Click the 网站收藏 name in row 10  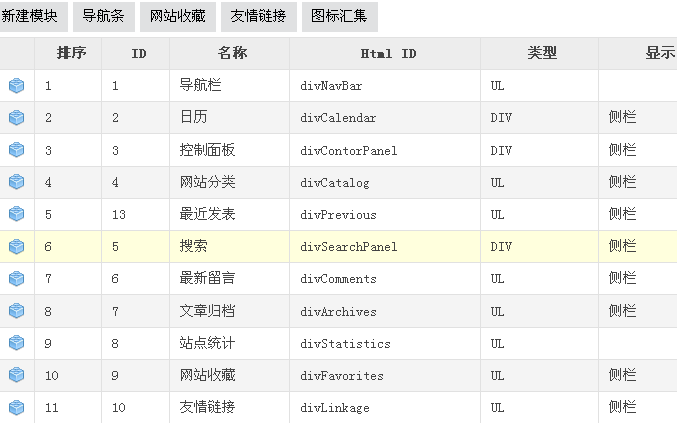pyautogui.click(x=208, y=375)
